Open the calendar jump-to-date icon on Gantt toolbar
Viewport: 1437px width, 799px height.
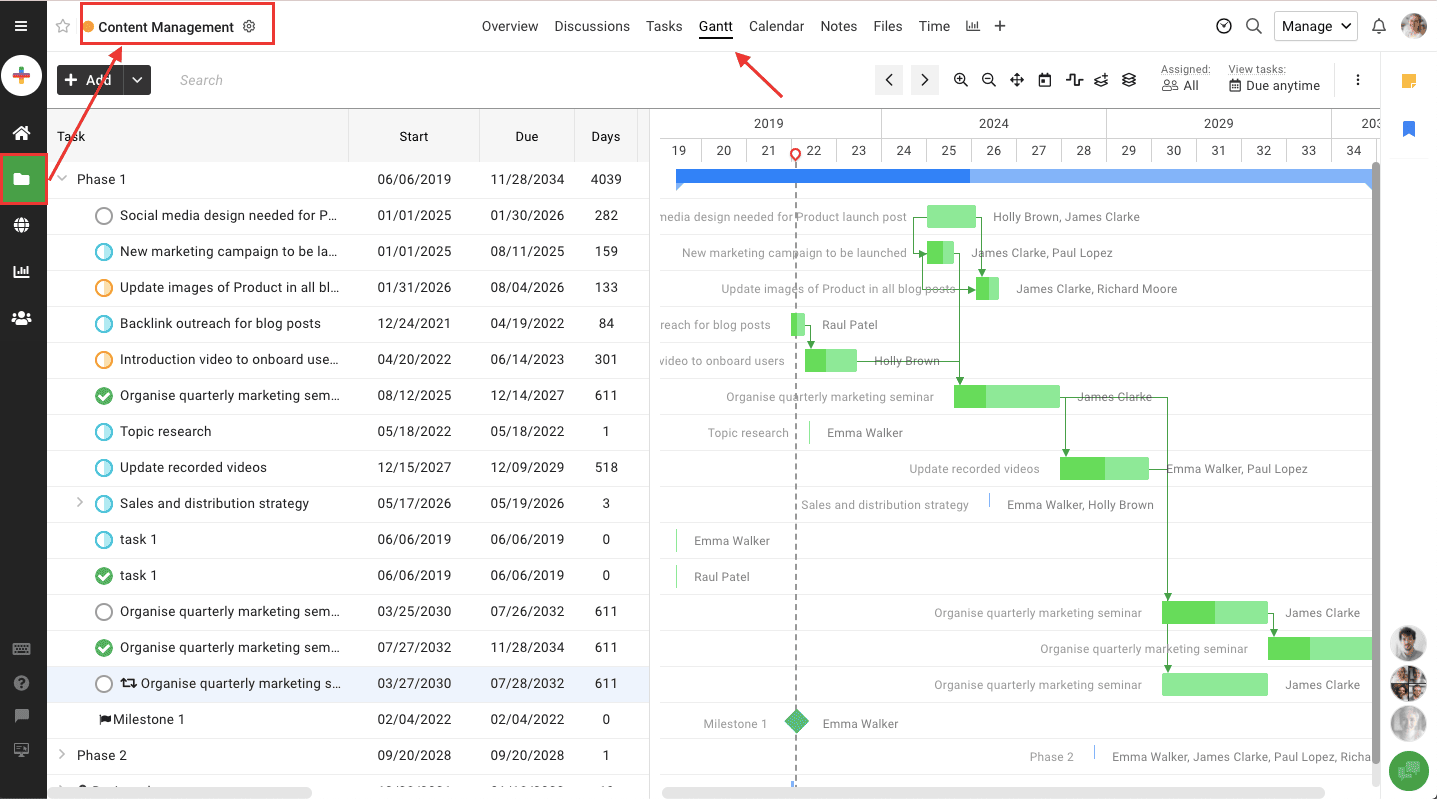coord(1044,80)
